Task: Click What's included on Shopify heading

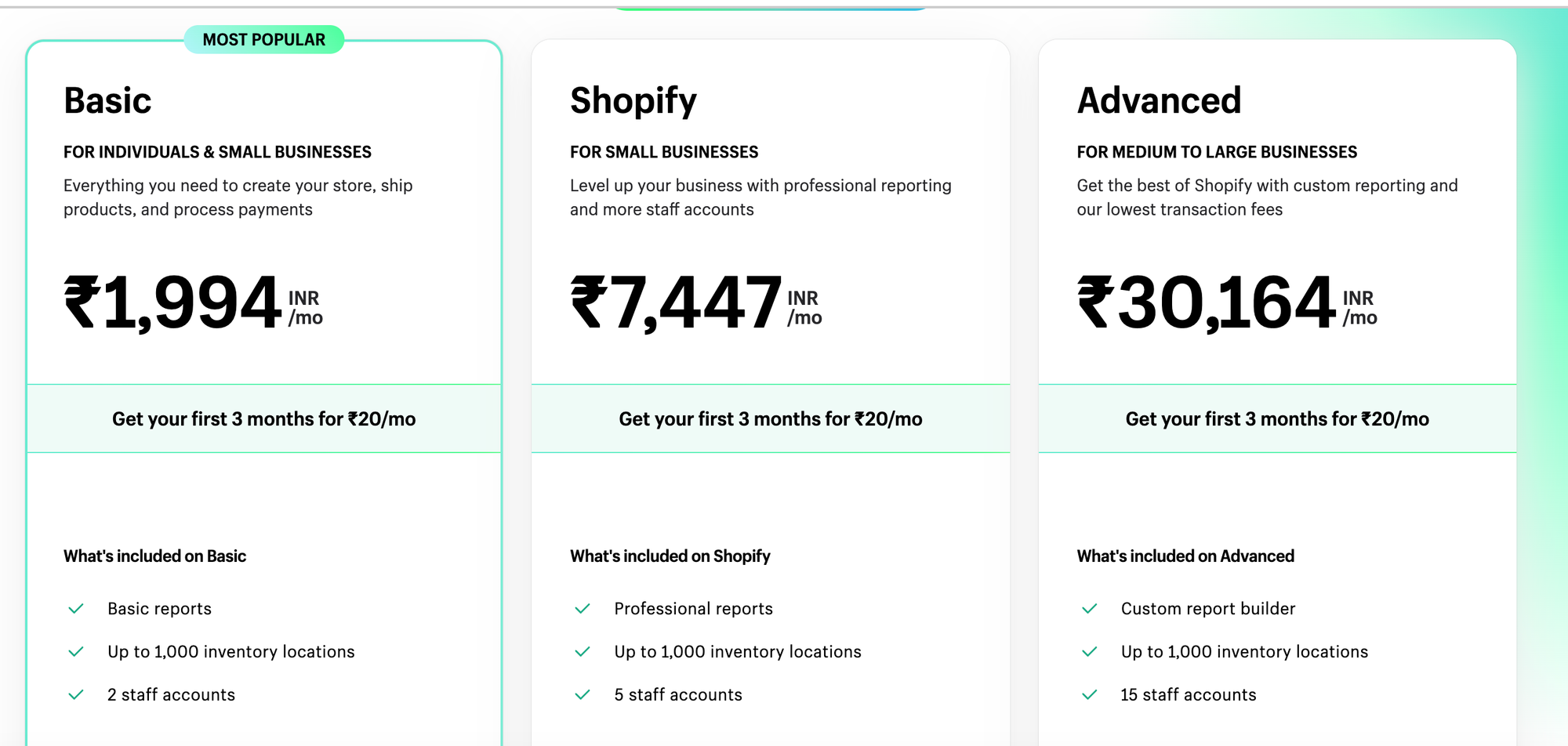Action: click(670, 556)
